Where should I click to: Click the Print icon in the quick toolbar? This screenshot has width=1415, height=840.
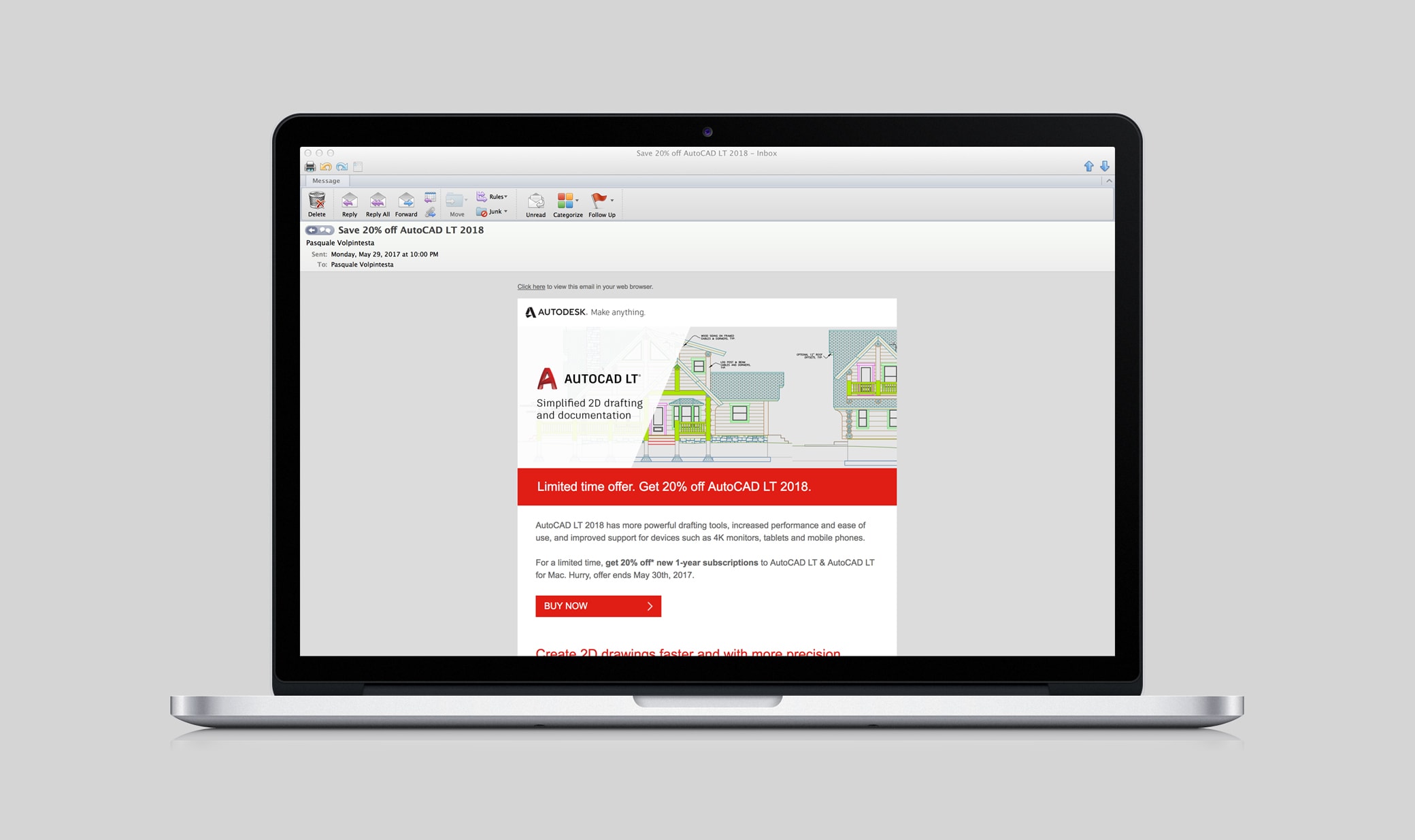(x=310, y=167)
